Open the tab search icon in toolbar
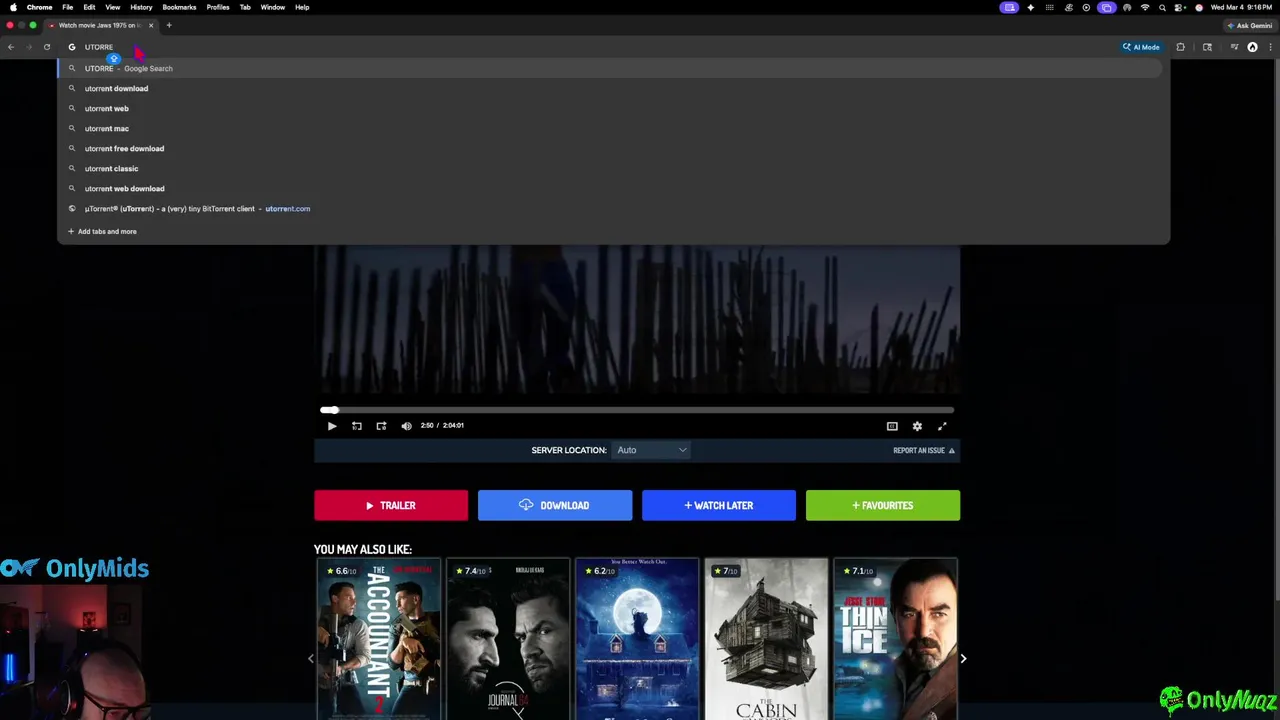 (x=1207, y=47)
